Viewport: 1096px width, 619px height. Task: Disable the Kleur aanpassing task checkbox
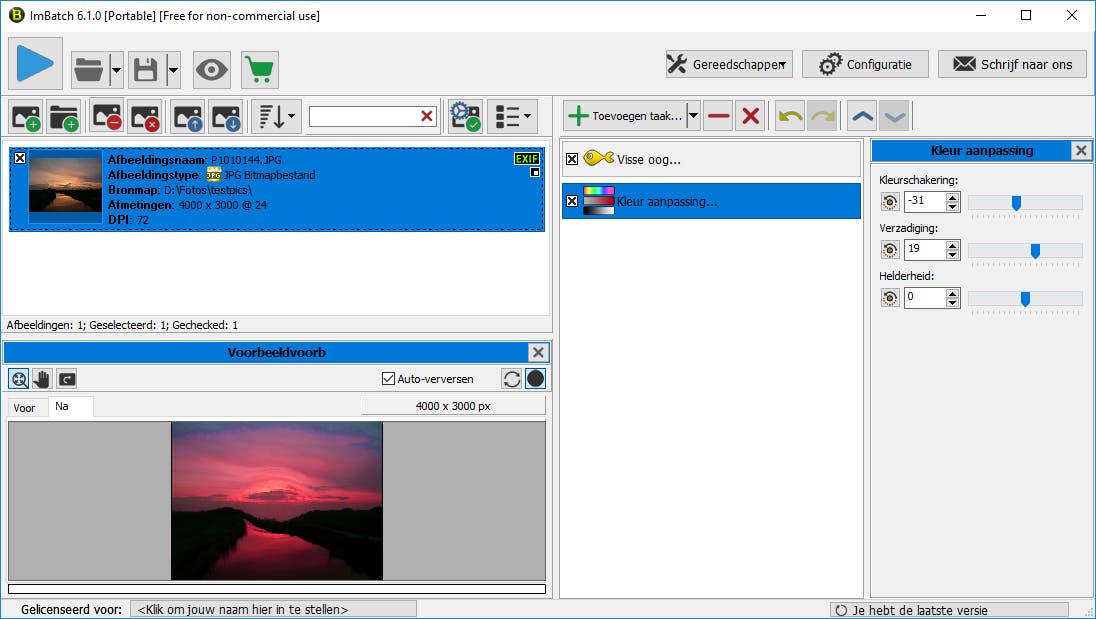[x=572, y=201]
